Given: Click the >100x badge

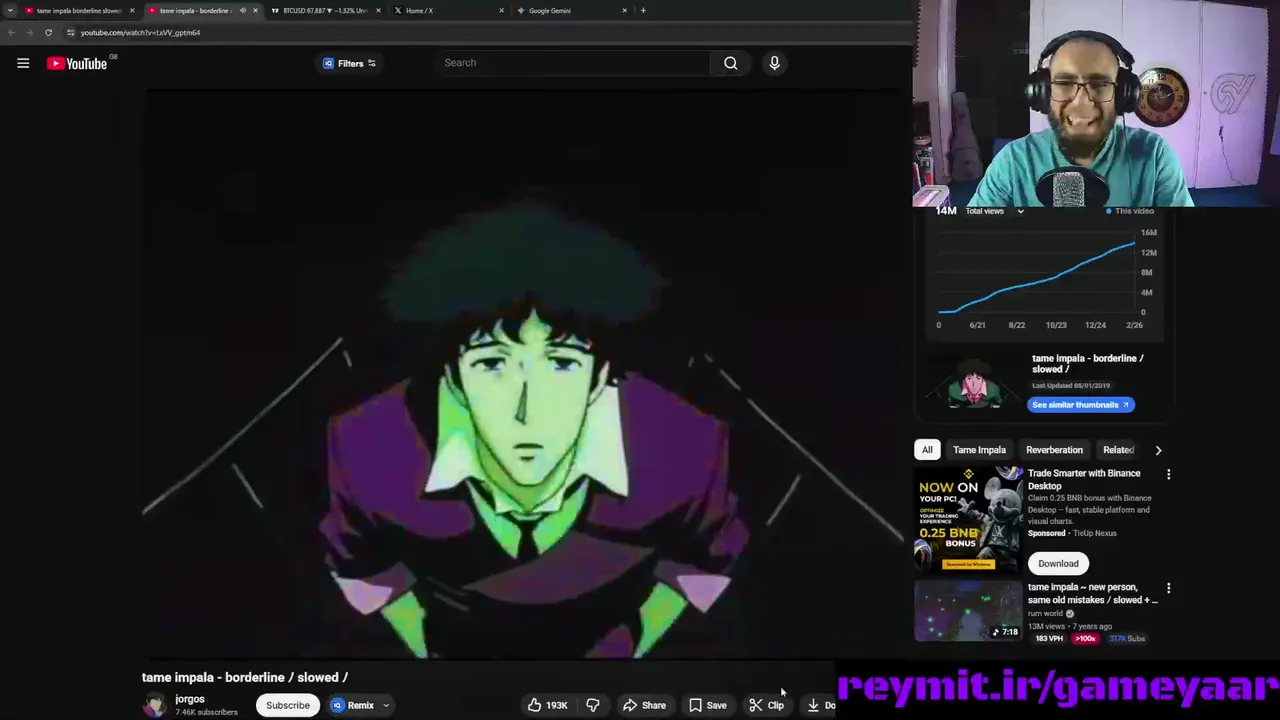Looking at the screenshot, I should click(x=1085, y=638).
